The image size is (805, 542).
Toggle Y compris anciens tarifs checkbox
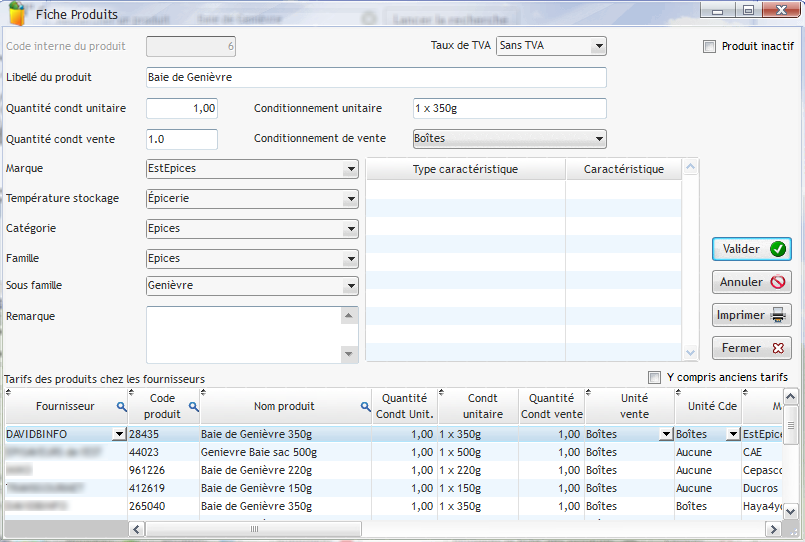coord(655,377)
